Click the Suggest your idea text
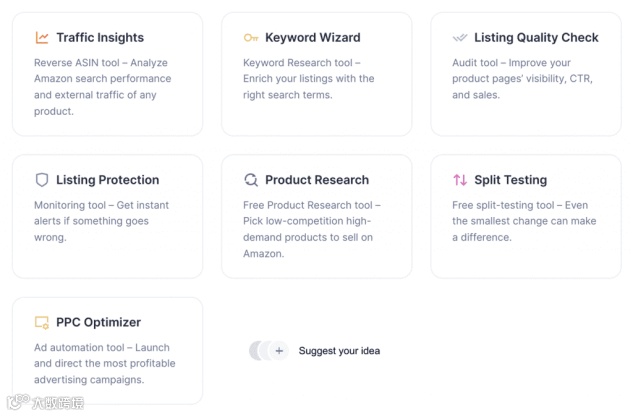The width and height of the screenshot is (633, 416). point(339,351)
